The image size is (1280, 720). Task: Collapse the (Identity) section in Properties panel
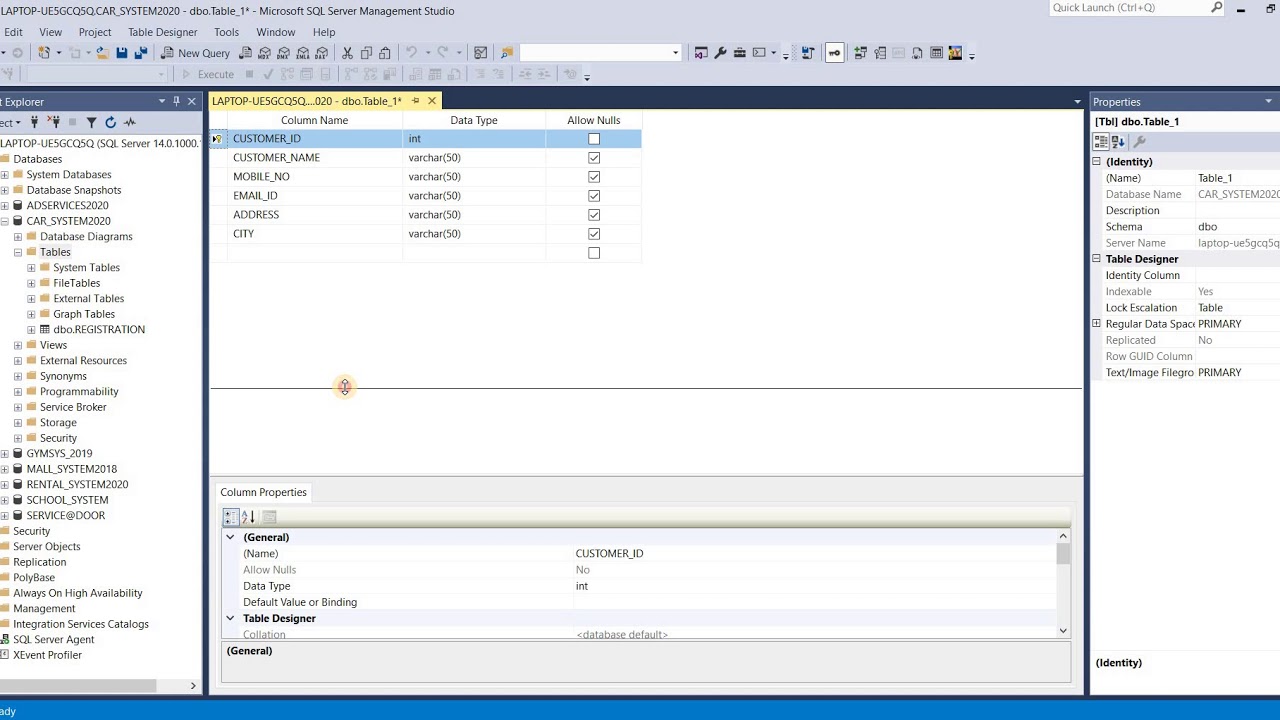pos(1096,162)
